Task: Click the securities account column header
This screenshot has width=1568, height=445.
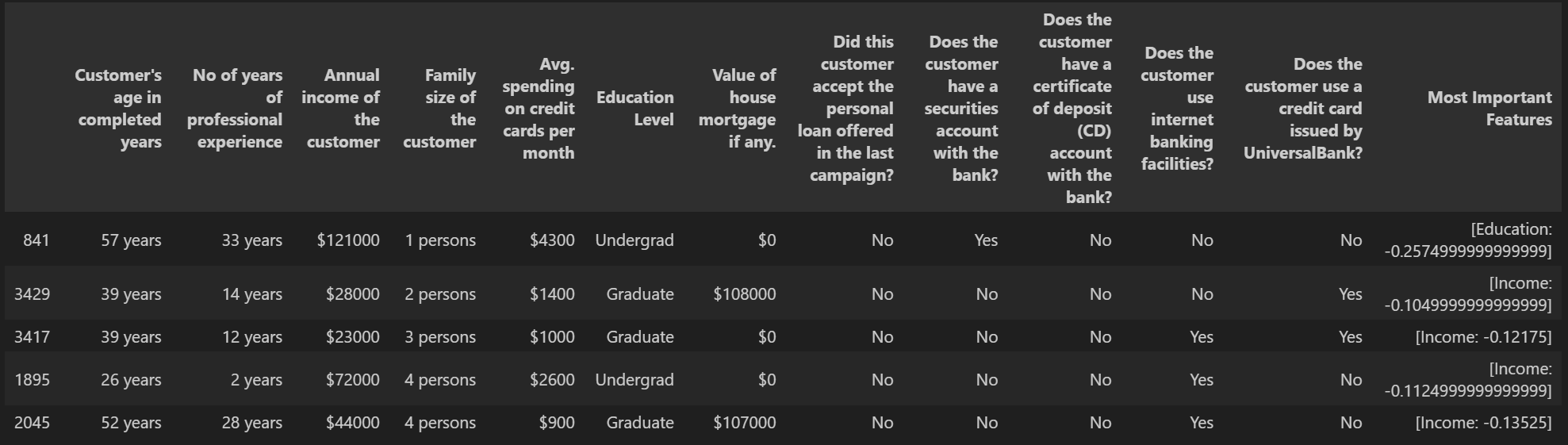Action: point(961,109)
